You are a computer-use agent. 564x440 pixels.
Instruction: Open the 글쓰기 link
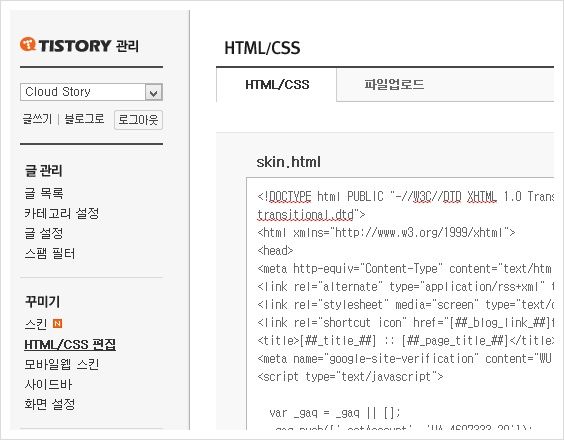click(x=37, y=119)
